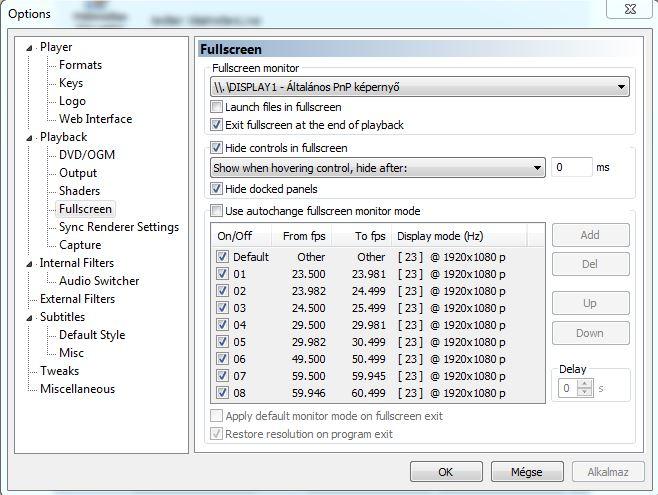The width and height of the screenshot is (658, 495).
Task: Go to the Output settings page
Action: point(78,173)
